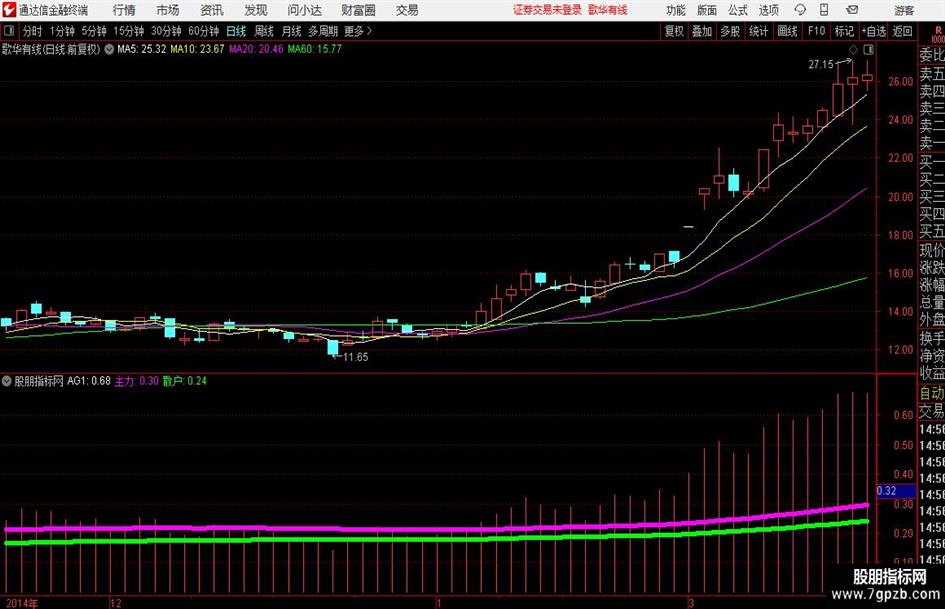The height and width of the screenshot is (609, 945).
Task: Open the mail envelope icon
Action: click(852, 10)
